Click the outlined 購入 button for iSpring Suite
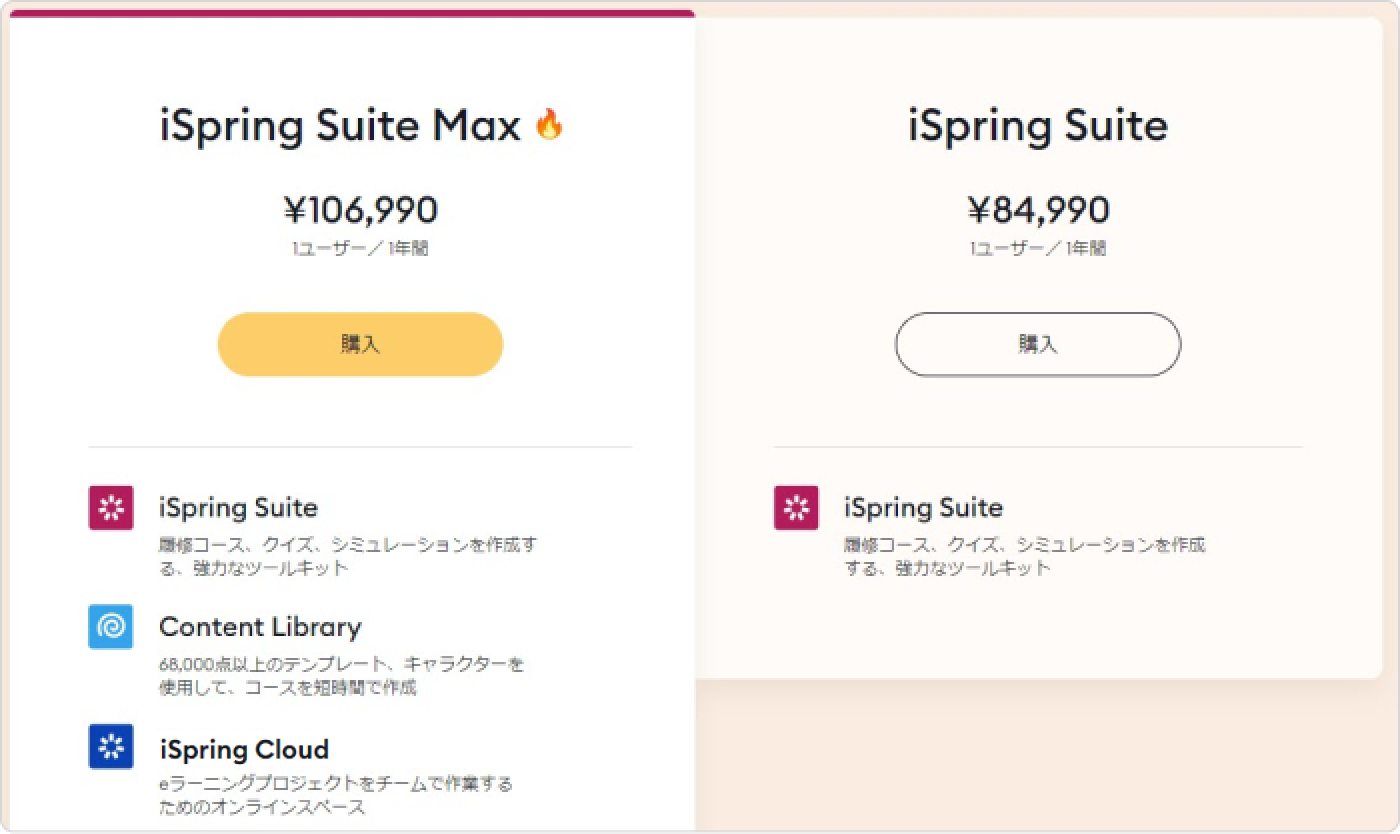 pyautogui.click(x=1037, y=344)
